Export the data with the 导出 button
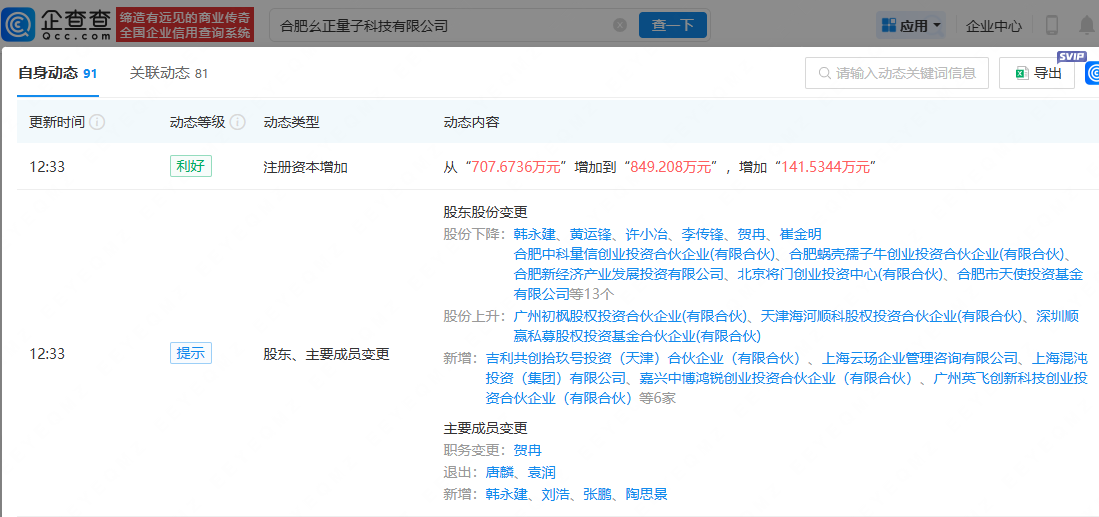Viewport: 1099px width, 517px height. coord(1037,73)
